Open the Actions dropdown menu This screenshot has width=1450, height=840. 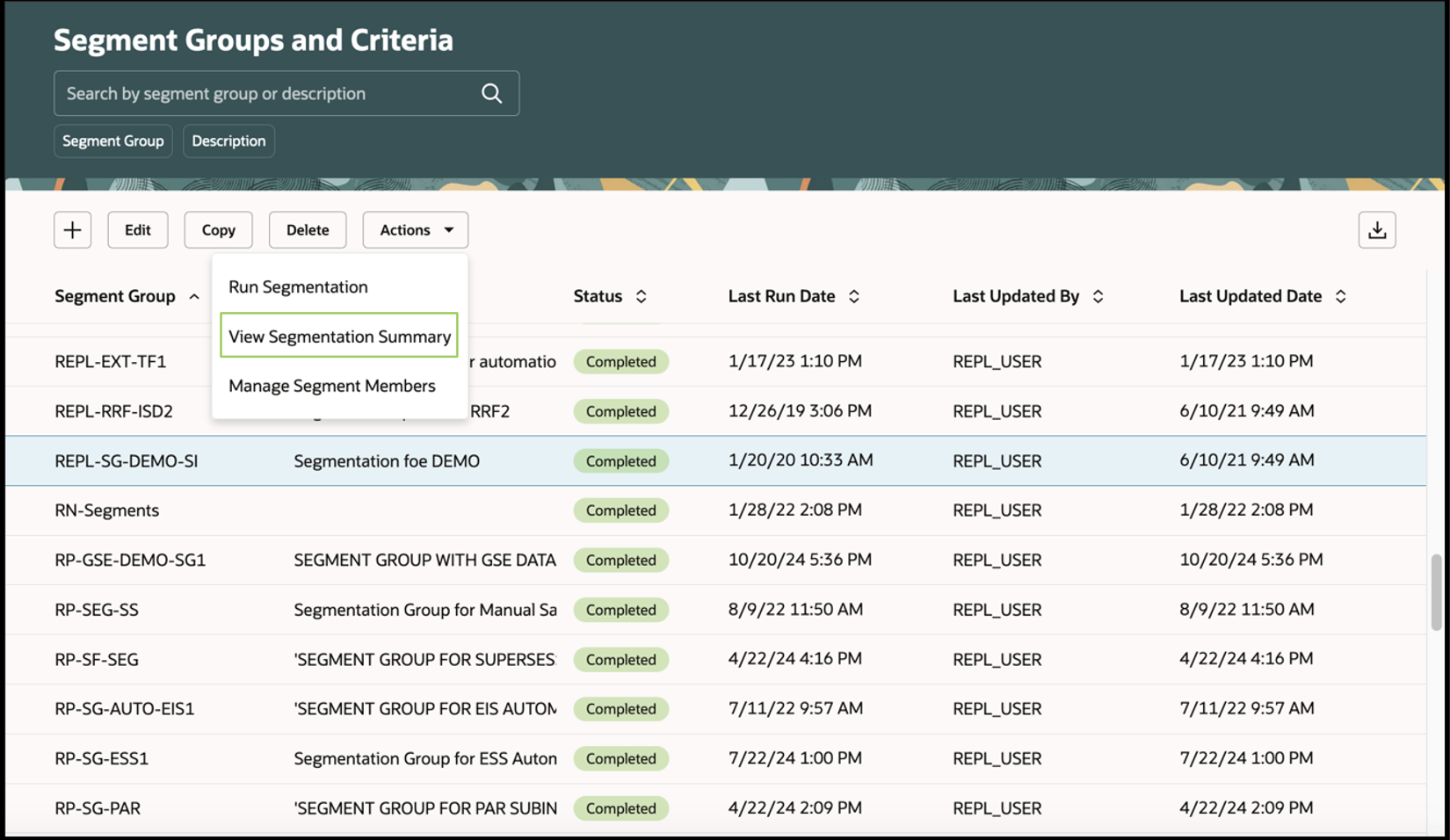415,229
